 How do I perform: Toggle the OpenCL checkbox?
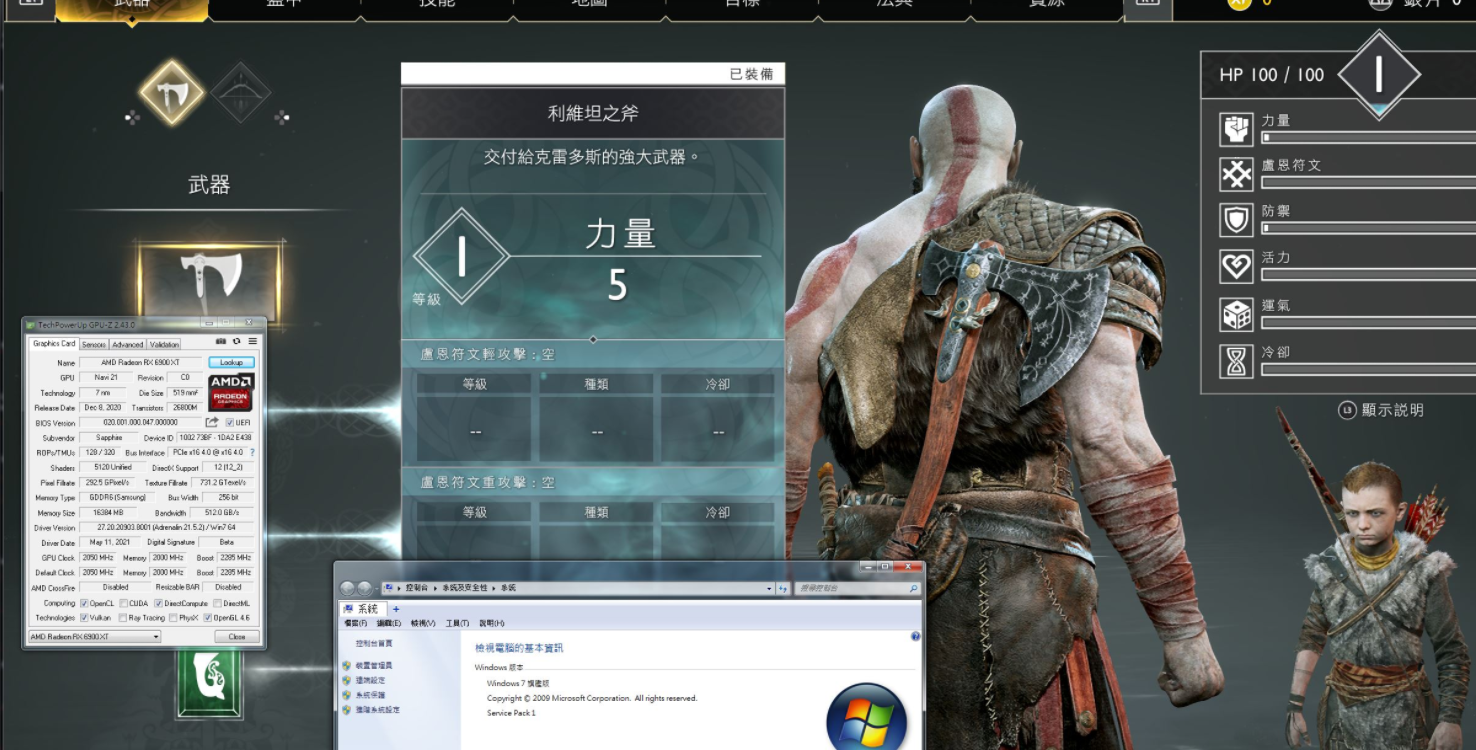point(85,603)
